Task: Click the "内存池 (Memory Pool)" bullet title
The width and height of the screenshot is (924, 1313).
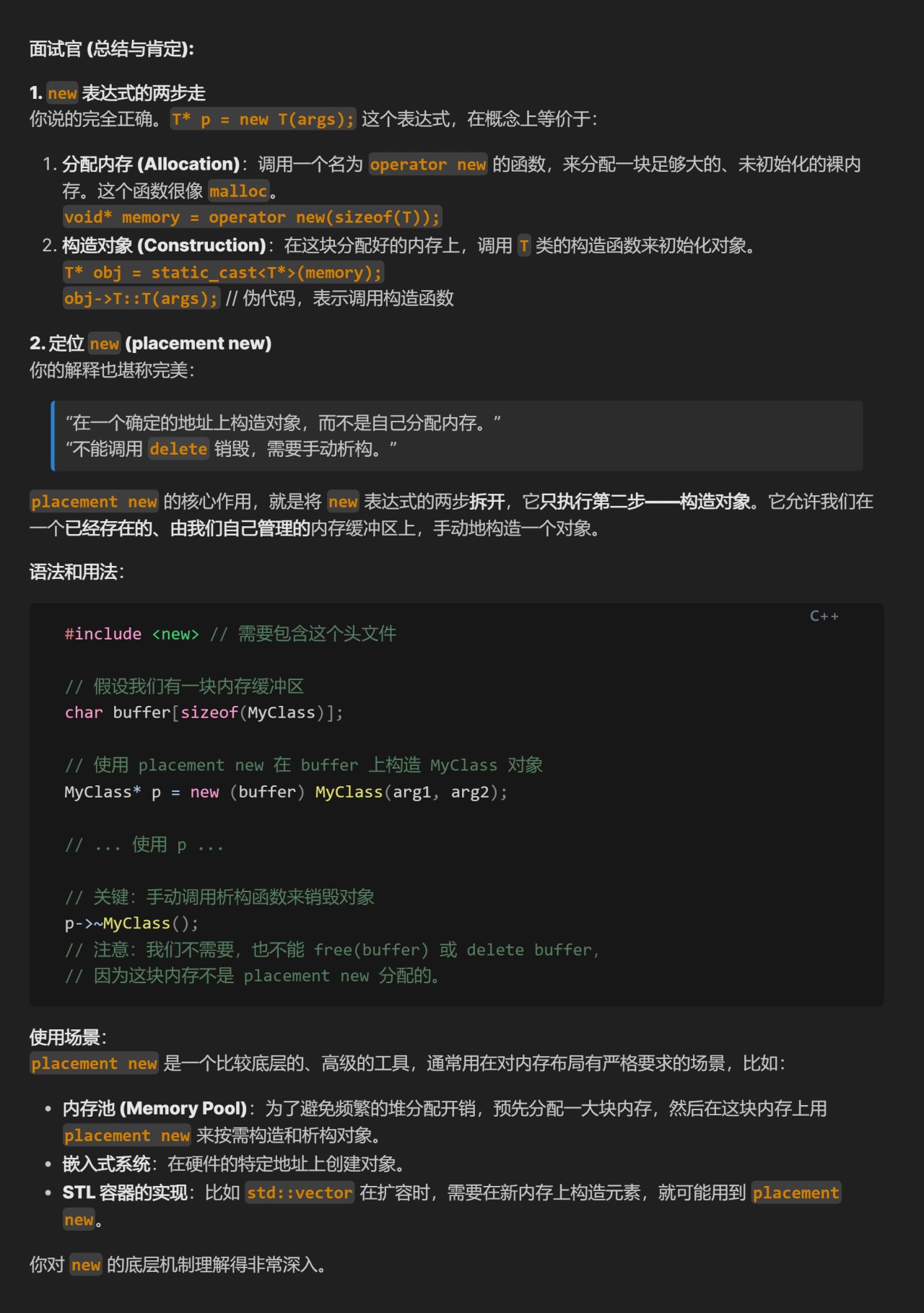Action: pyautogui.click(x=154, y=1109)
